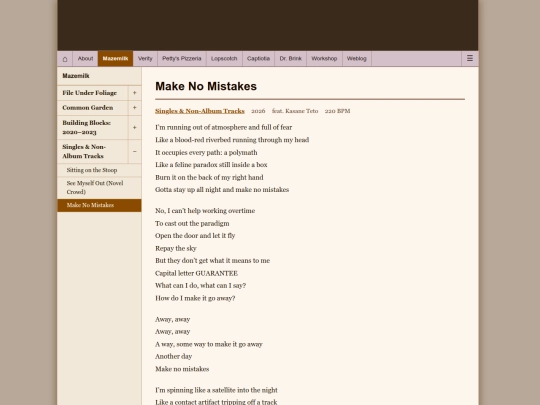This screenshot has height=405, width=540.
Task: Click the Make No Mistakes page heading
Action: click(x=206, y=86)
